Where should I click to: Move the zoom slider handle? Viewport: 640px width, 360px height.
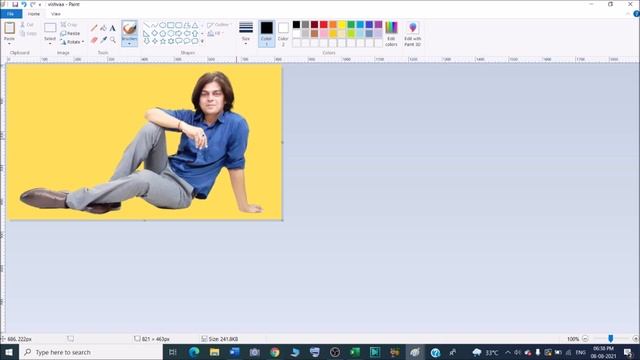pyautogui.click(x=611, y=338)
